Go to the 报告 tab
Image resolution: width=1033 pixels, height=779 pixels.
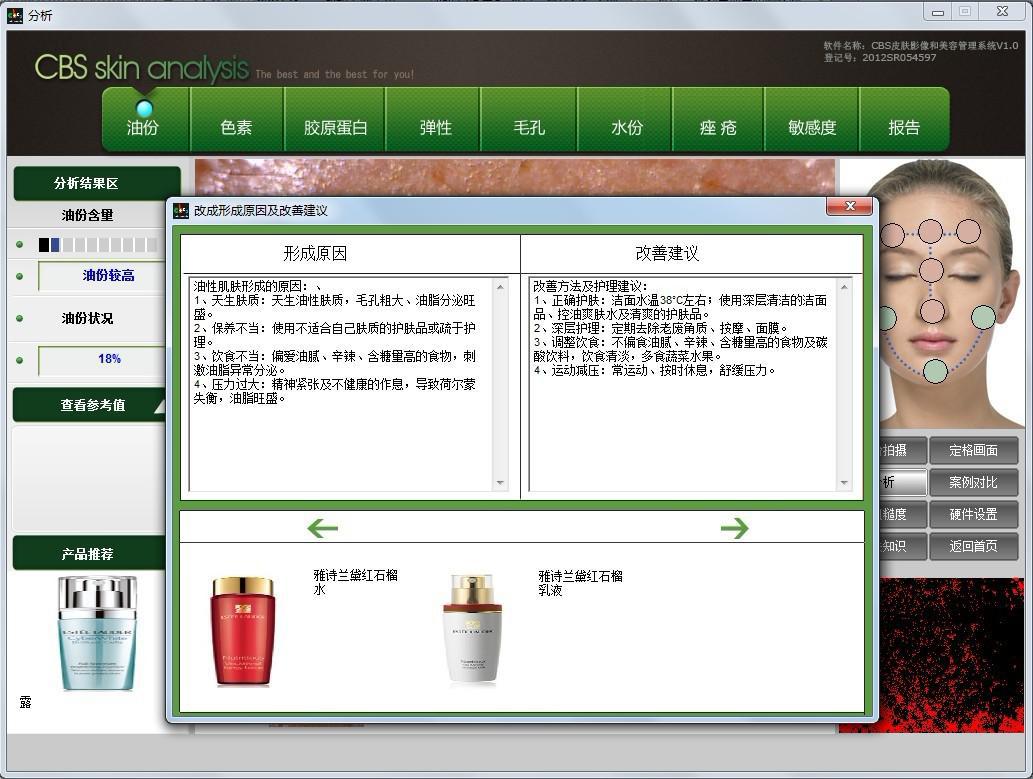[904, 127]
